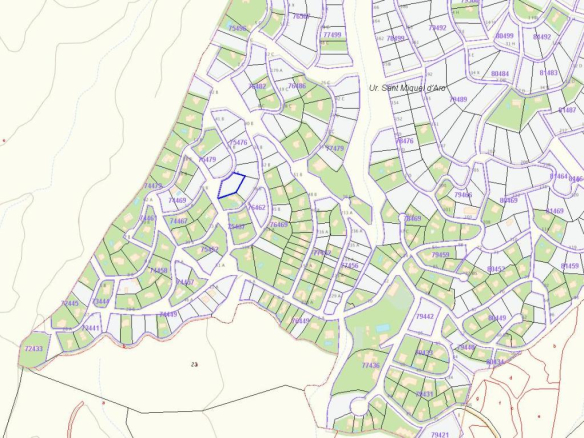Select block label 75496
Image resolution: width=584 pixels, height=438 pixels.
coord(237,28)
